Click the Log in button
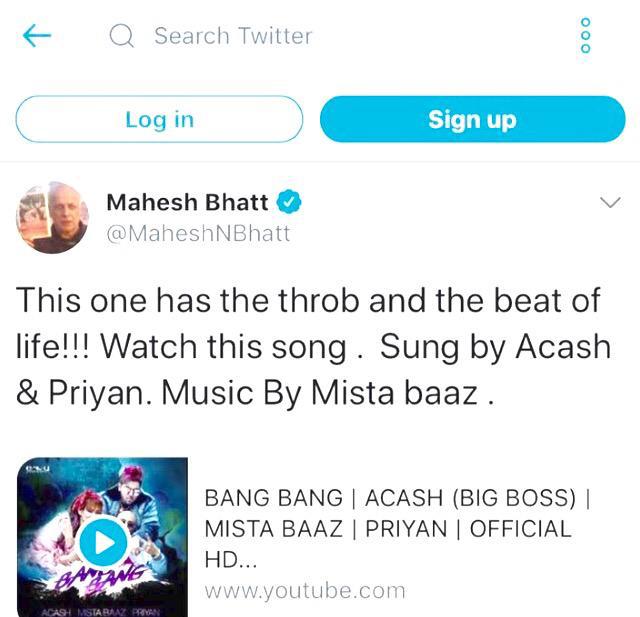The image size is (640, 617). [x=159, y=119]
